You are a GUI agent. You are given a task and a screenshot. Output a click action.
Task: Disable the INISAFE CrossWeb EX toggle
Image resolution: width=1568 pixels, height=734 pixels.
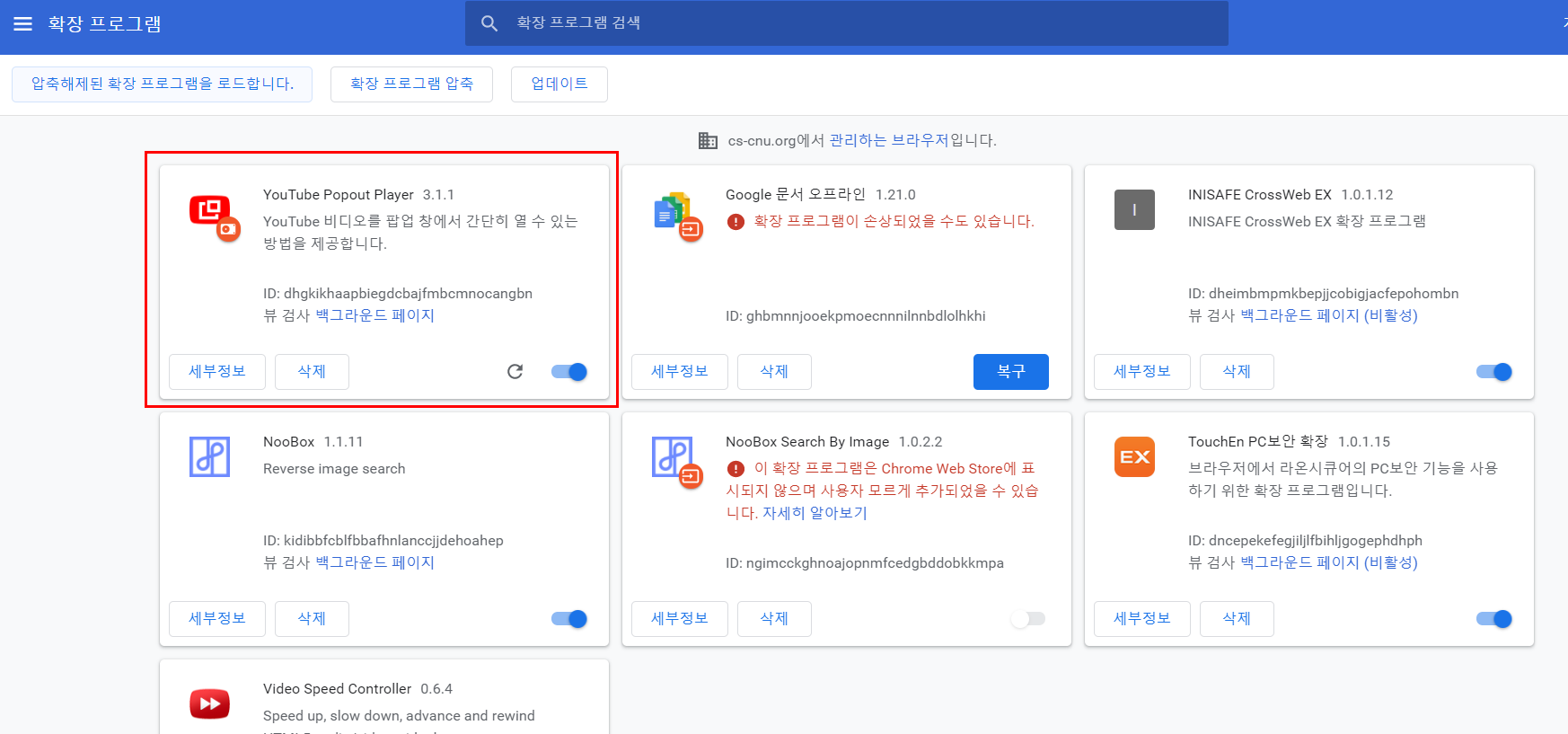1494,372
